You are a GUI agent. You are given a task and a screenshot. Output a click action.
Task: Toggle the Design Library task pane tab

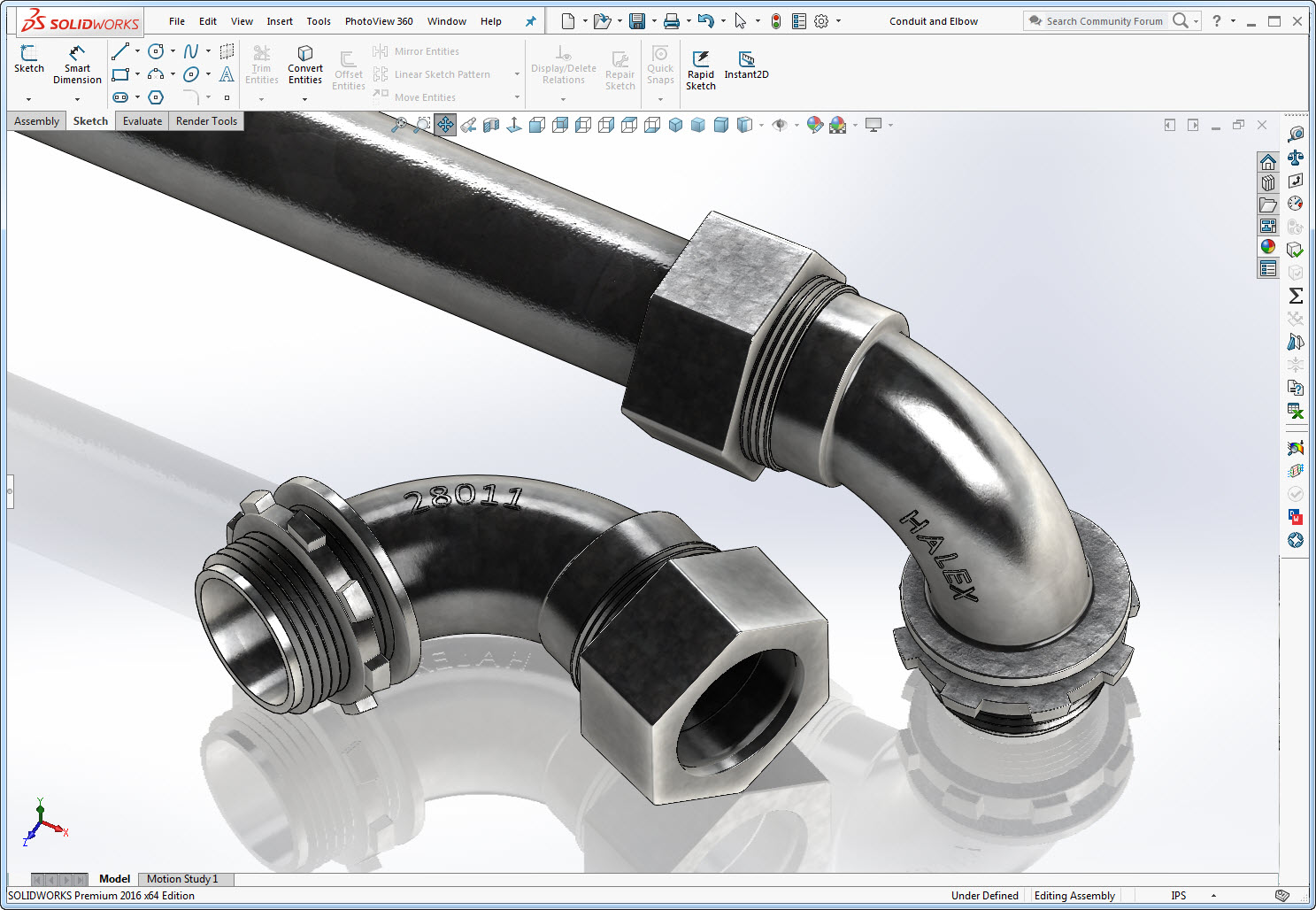tap(1268, 183)
